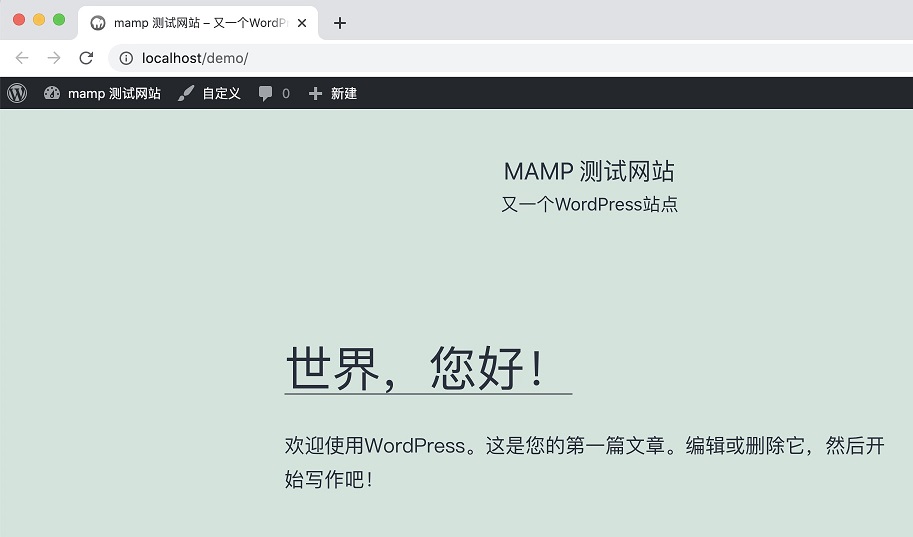Close the mamp 测试网站 tab
913x537 pixels.
[x=302, y=23]
